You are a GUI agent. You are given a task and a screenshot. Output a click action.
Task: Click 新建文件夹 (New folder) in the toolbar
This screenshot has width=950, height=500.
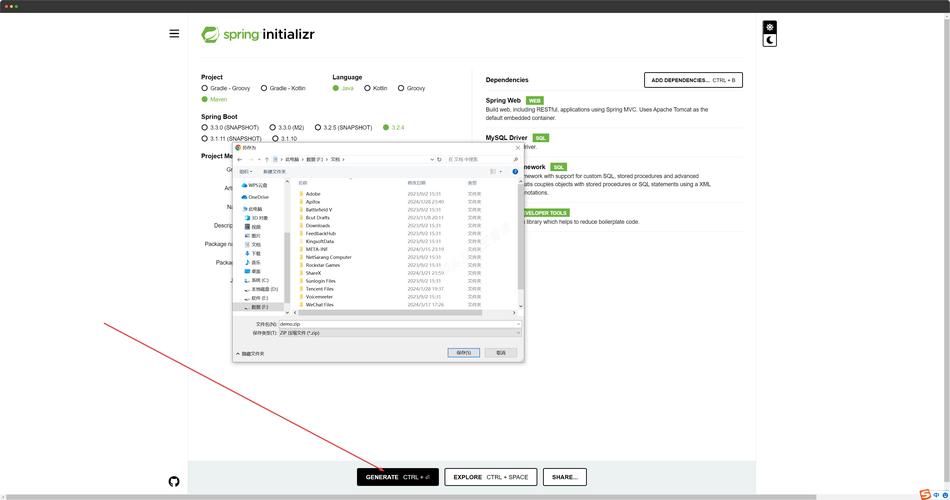pos(274,172)
